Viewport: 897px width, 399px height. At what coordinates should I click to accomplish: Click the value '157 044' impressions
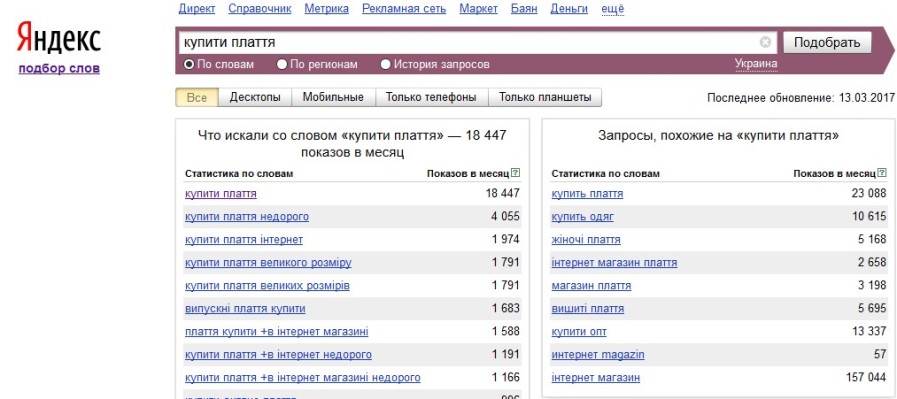click(866, 377)
